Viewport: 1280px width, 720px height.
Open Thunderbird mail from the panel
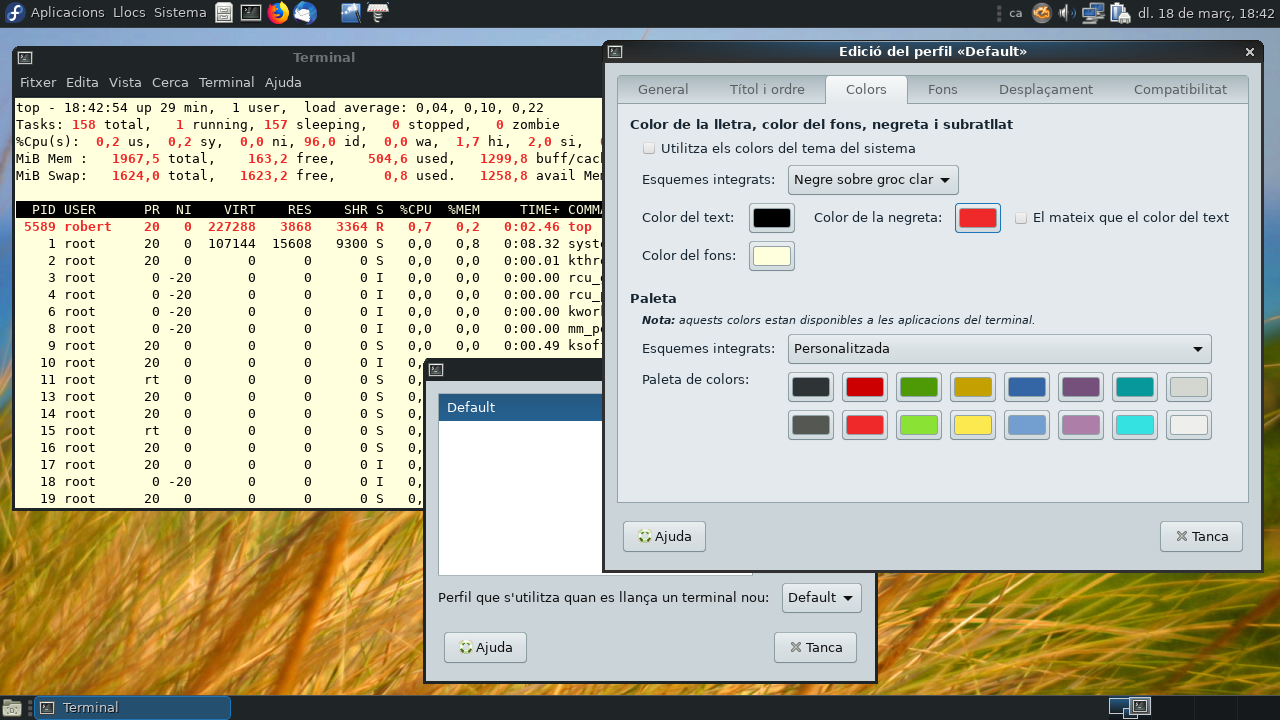[305, 13]
